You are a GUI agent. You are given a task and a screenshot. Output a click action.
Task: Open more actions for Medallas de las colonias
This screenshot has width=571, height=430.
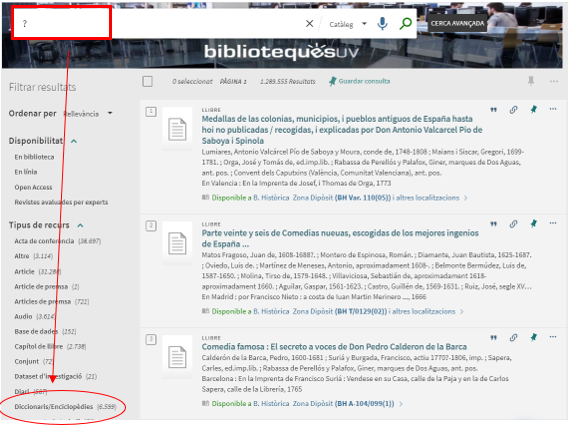pyautogui.click(x=553, y=109)
